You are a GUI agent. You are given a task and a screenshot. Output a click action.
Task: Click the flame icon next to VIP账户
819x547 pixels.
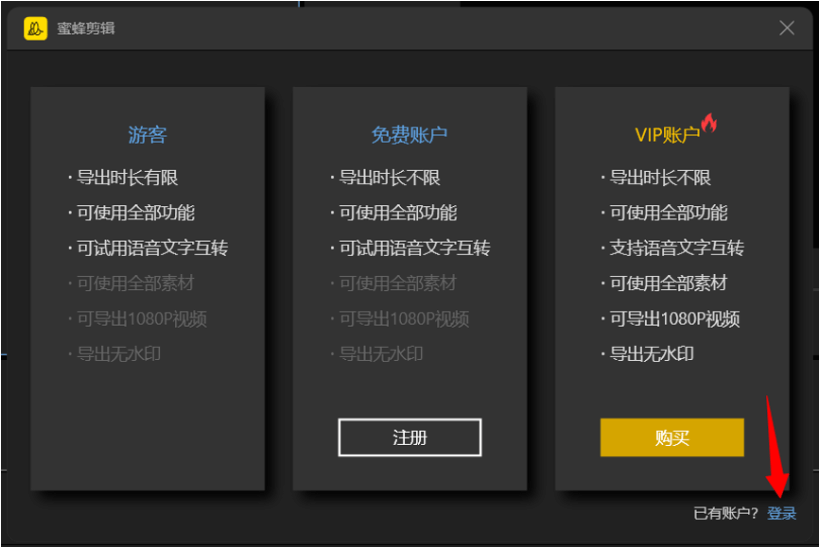(x=709, y=123)
